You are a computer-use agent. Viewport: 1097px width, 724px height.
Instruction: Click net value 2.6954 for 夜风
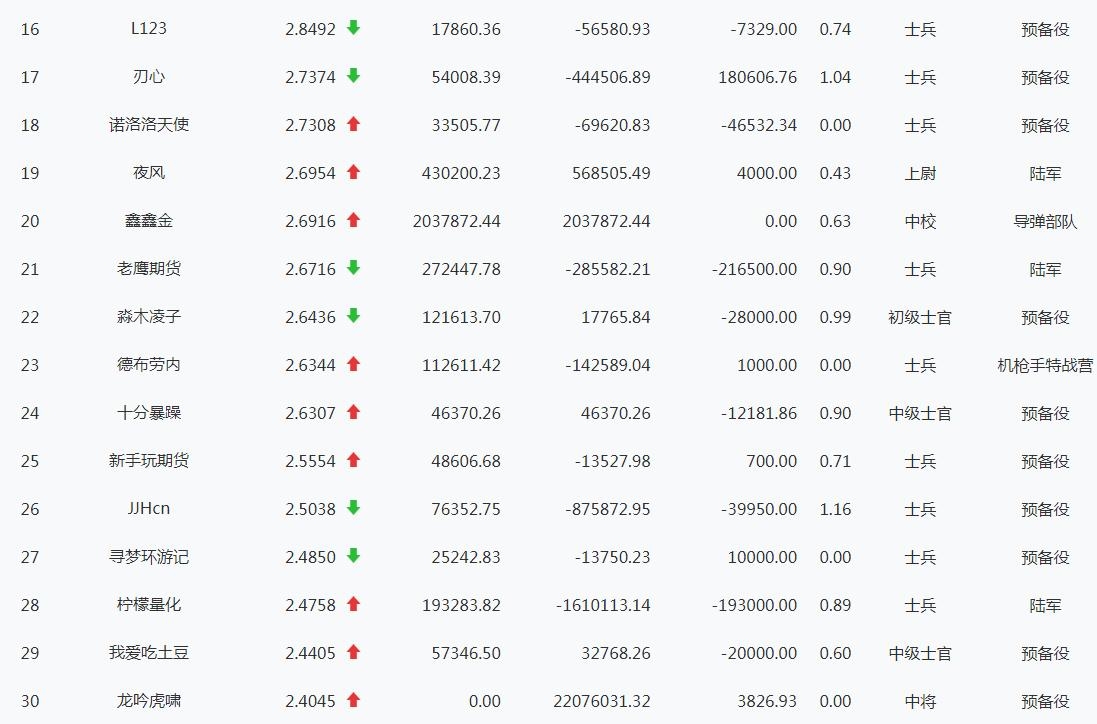(x=310, y=173)
